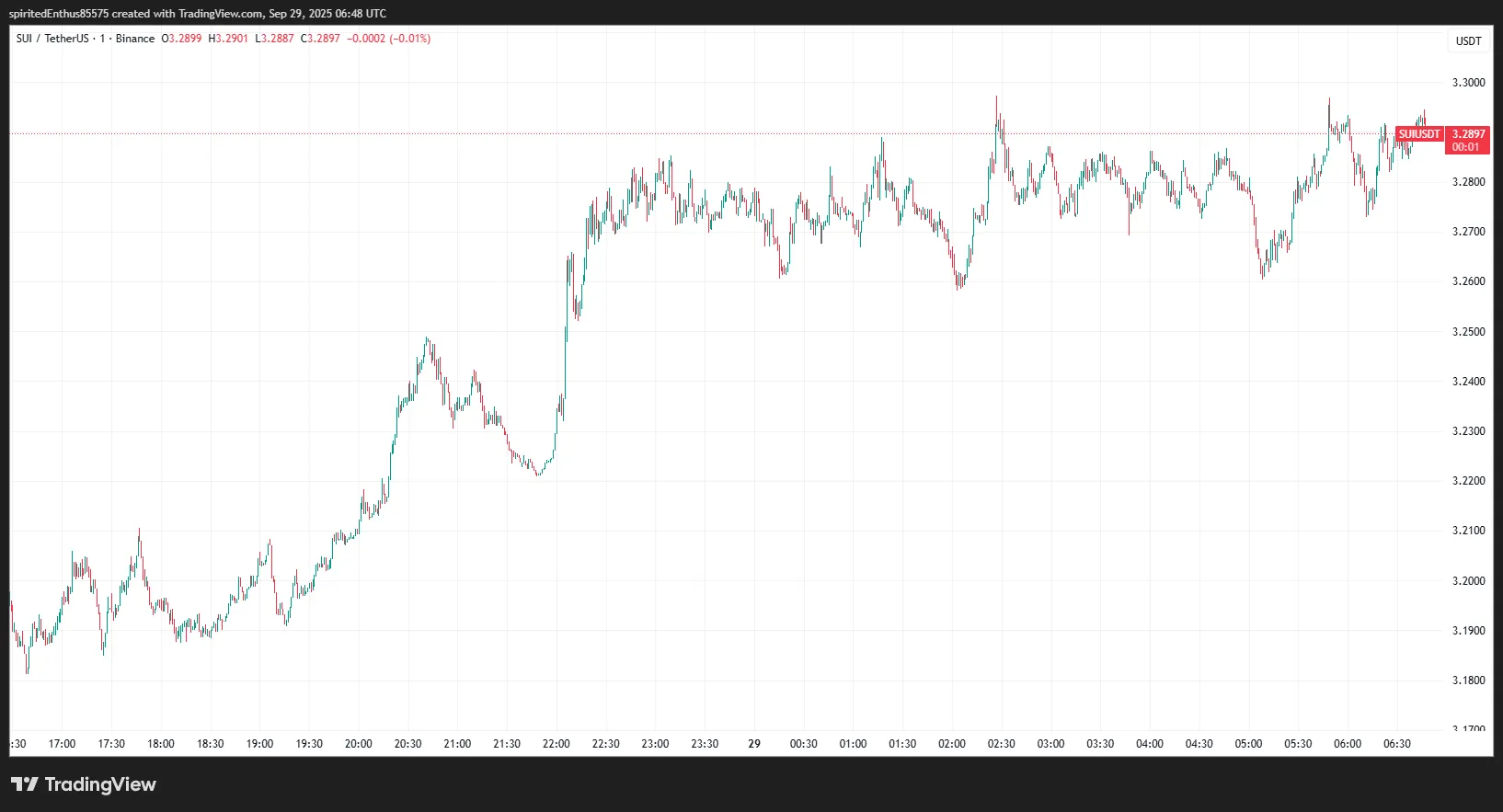Click the TradingView logo icon
This screenshot has height=812, width=1503.
(x=25, y=784)
